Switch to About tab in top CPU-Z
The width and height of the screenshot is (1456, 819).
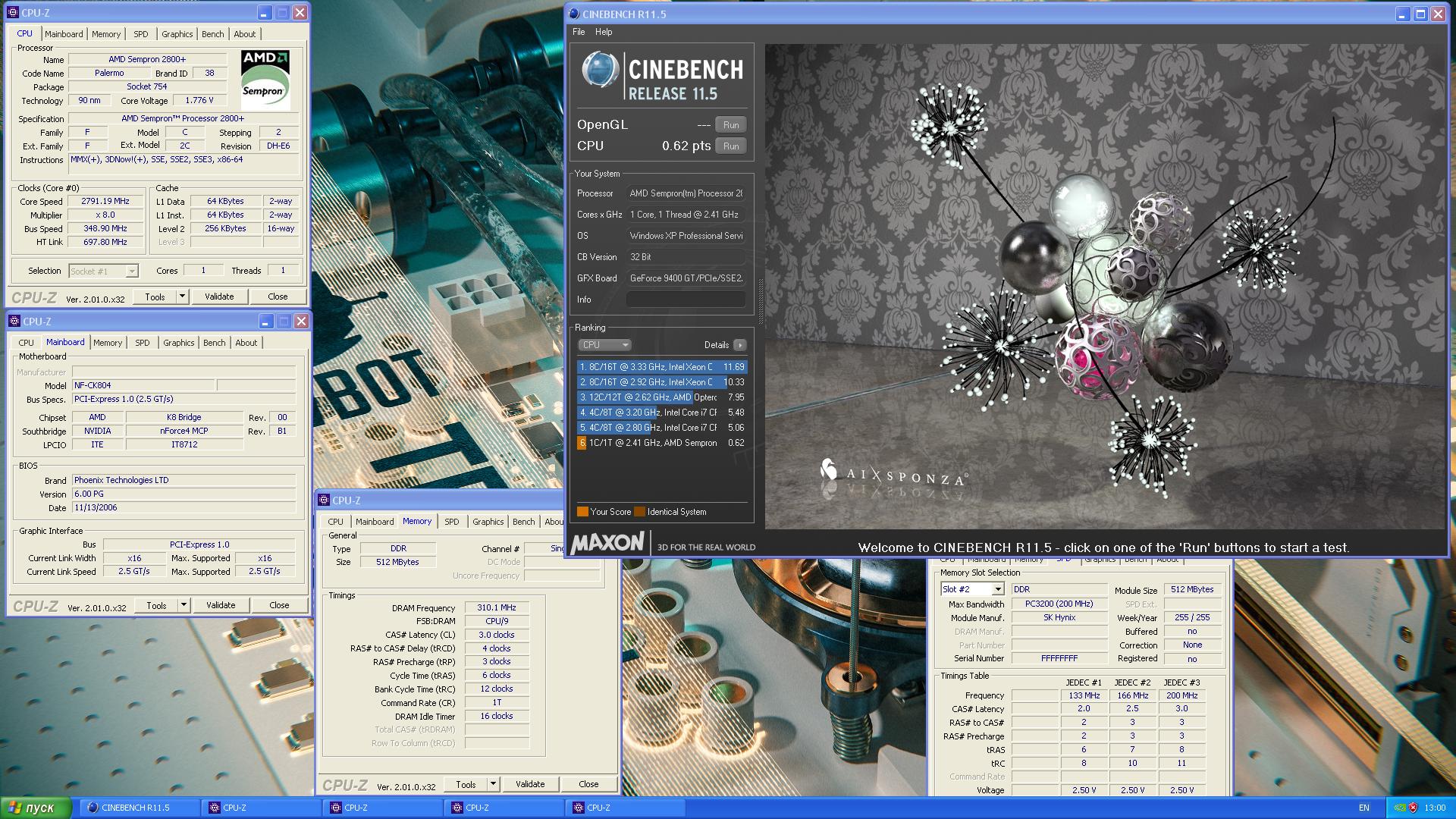point(244,34)
